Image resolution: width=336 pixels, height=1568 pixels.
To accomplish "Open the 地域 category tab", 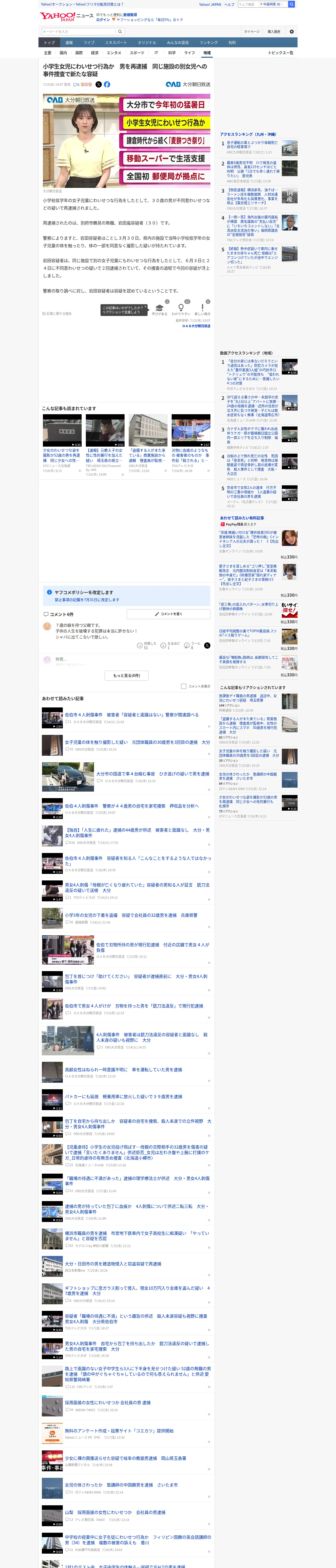I will click(207, 53).
